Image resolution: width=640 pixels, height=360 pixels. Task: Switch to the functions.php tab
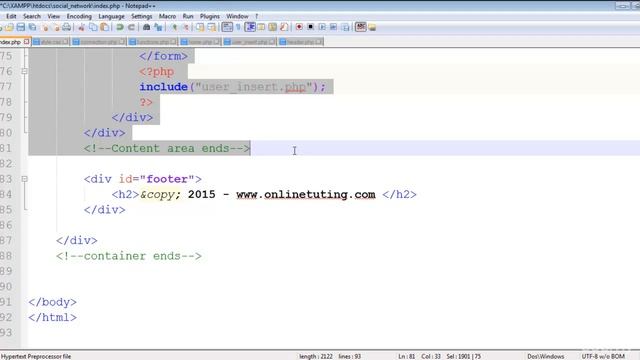tap(152, 42)
